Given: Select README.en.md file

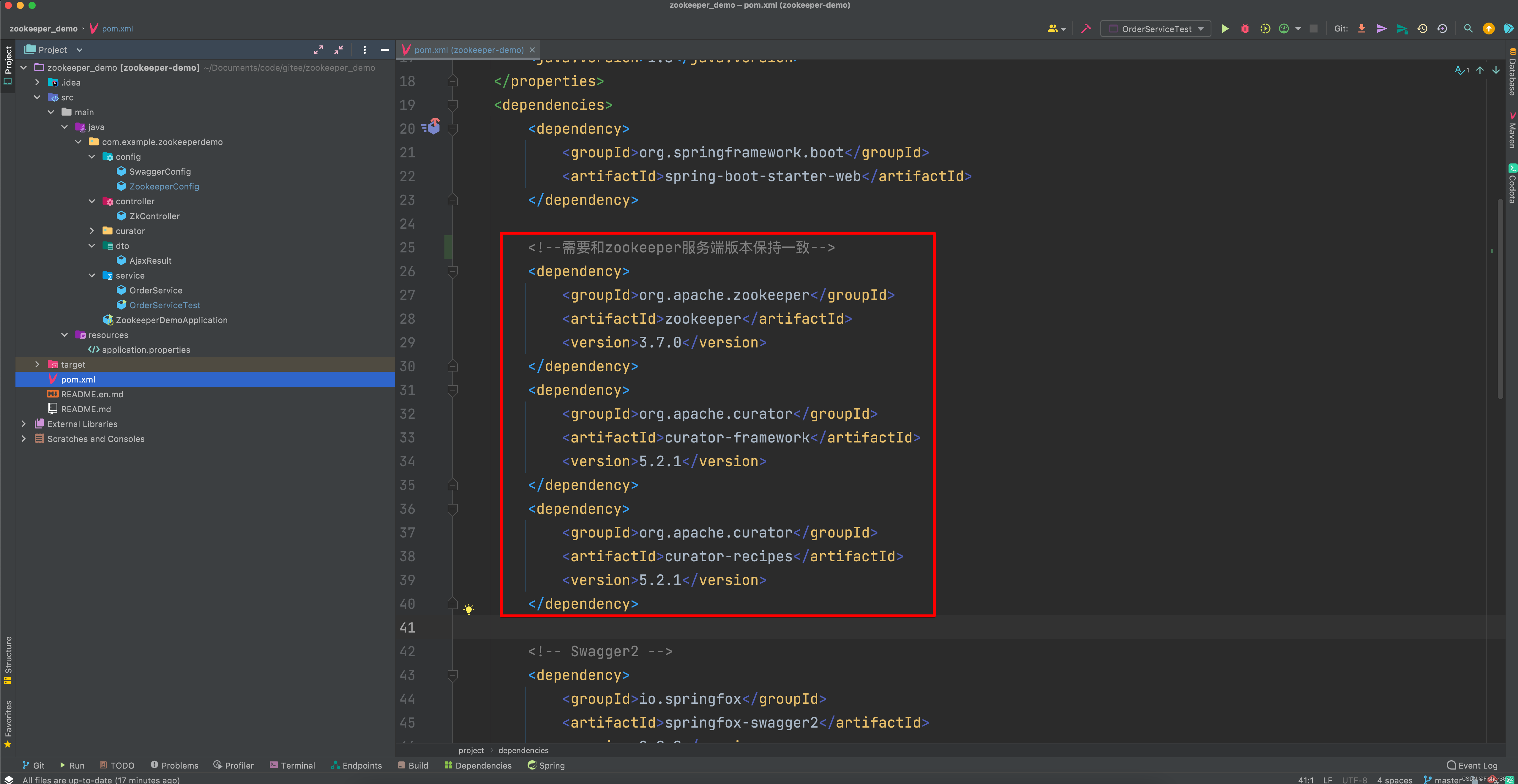Looking at the screenshot, I should pyautogui.click(x=92, y=394).
